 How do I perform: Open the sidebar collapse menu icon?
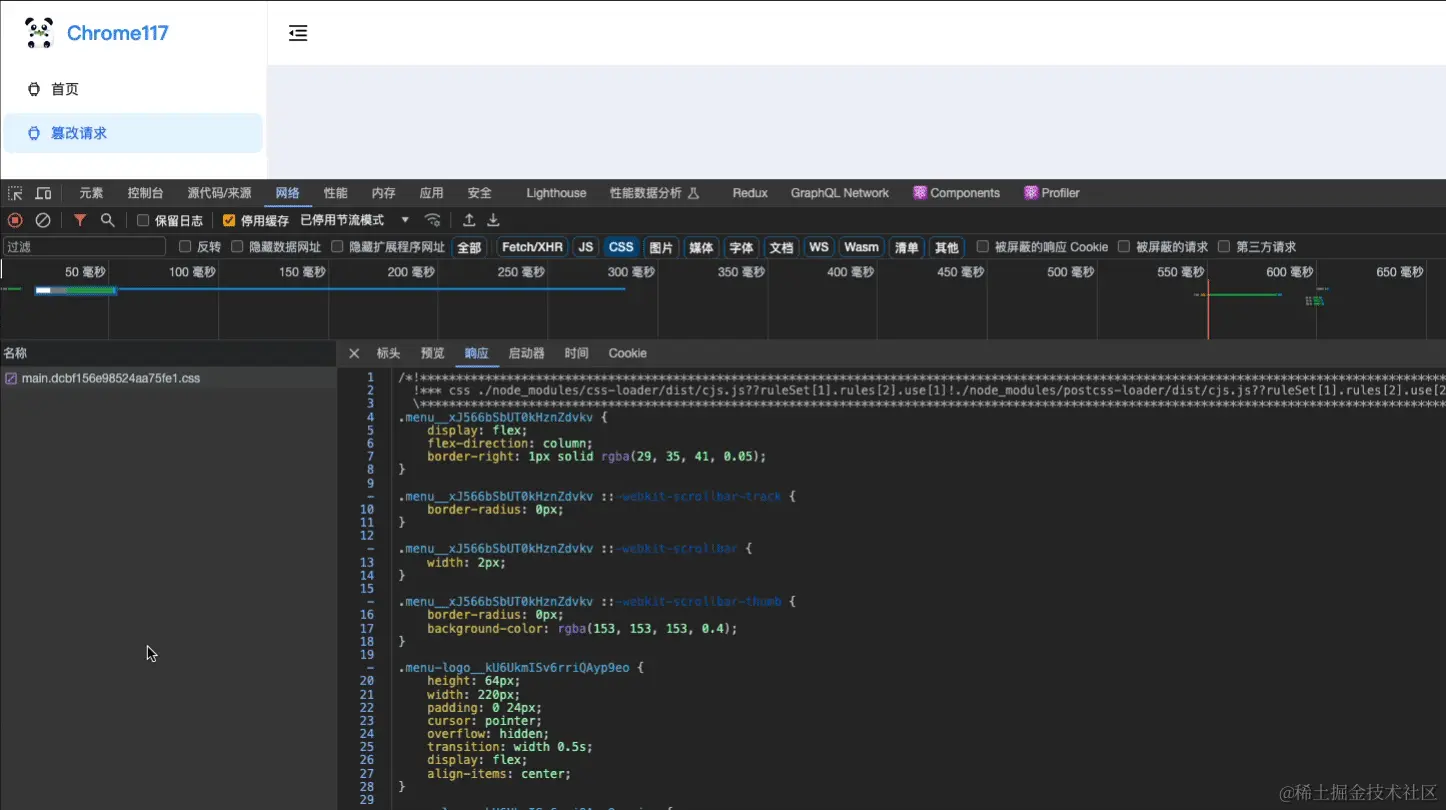click(x=298, y=33)
